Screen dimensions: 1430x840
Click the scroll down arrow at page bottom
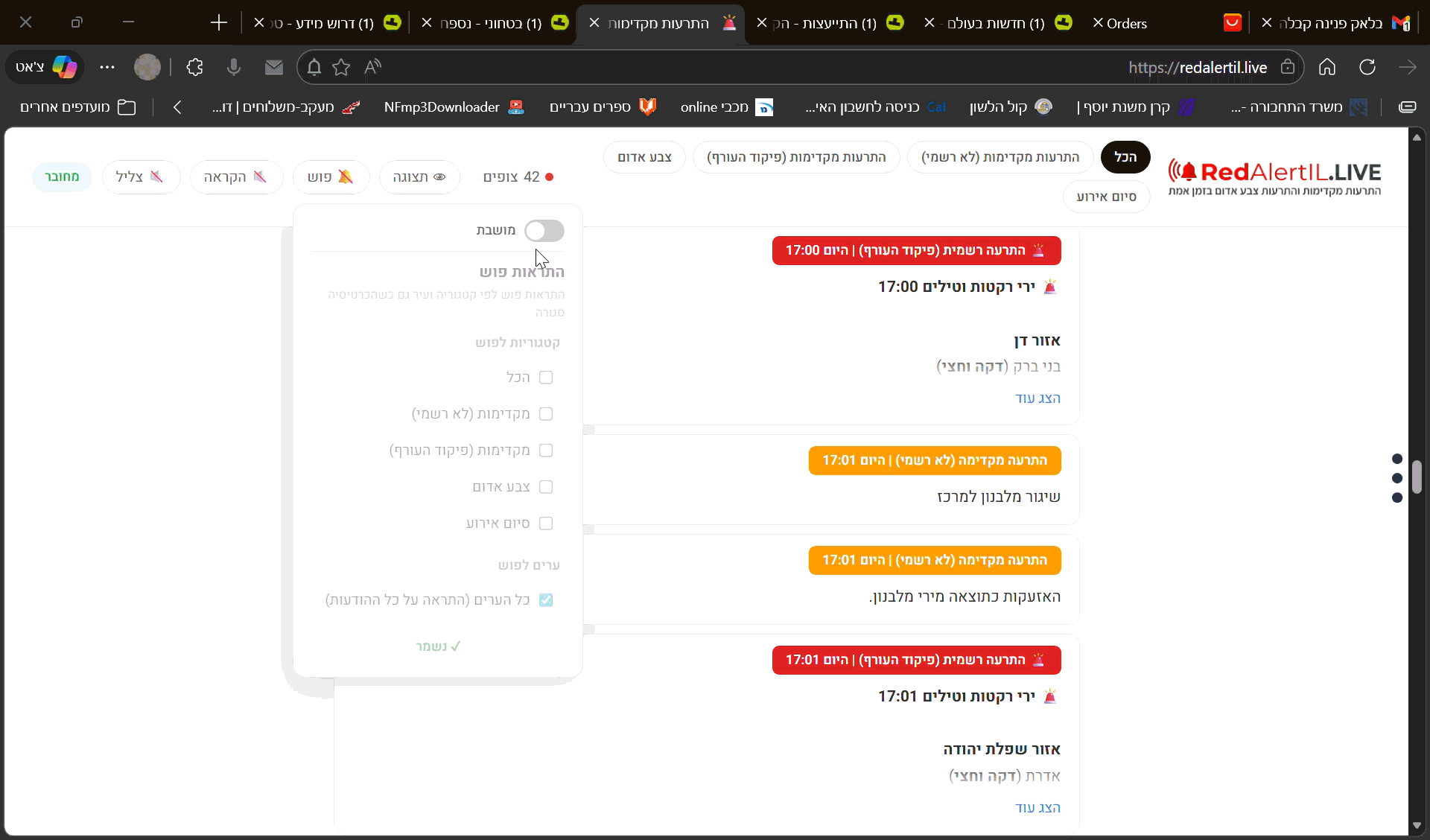coord(1417,825)
